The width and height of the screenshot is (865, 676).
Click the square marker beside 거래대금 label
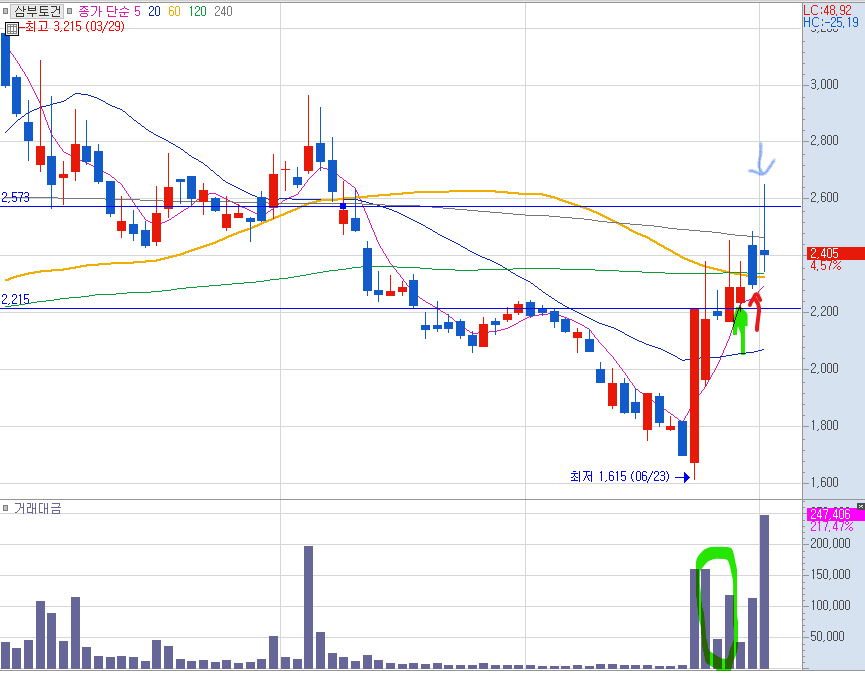[6, 508]
